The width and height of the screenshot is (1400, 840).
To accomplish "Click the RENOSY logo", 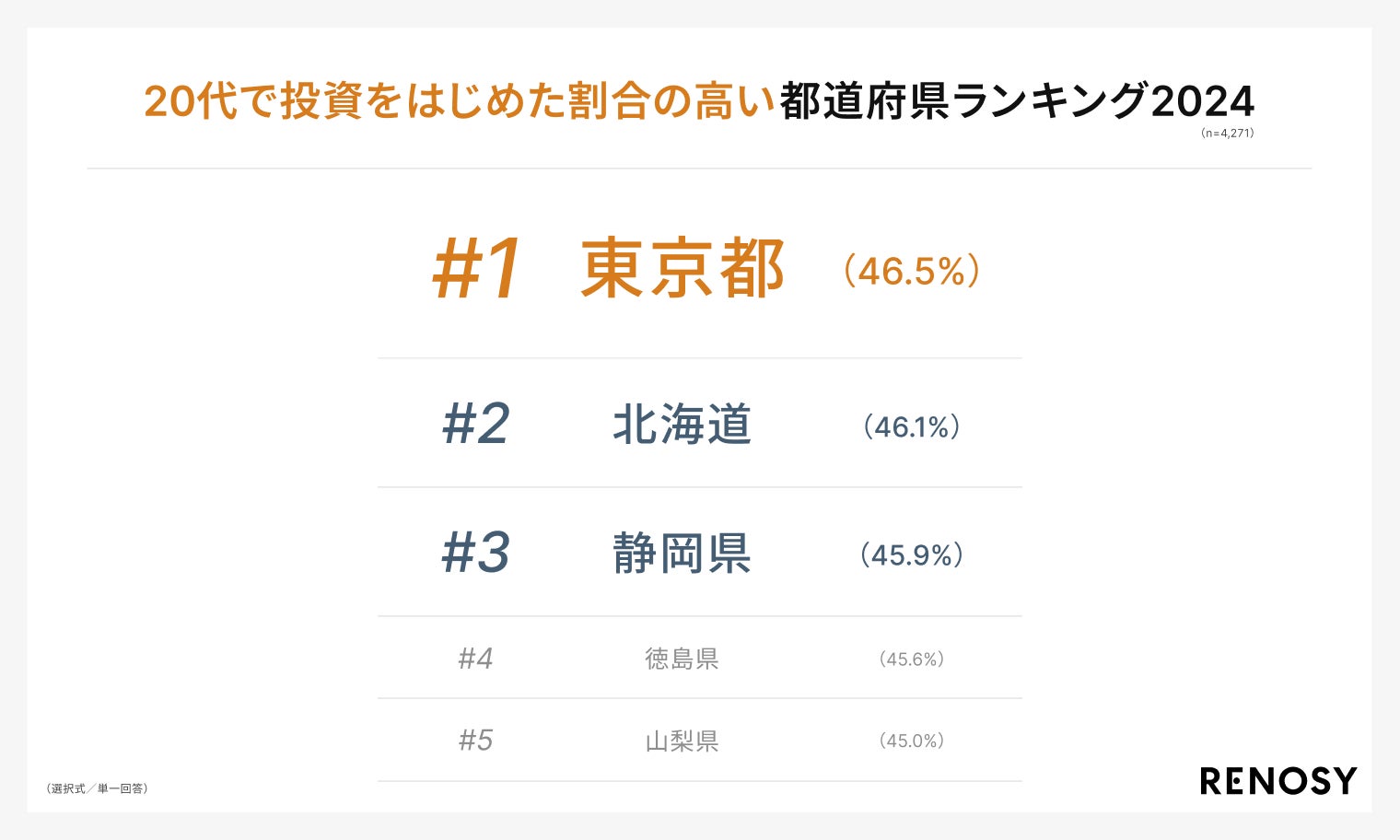I will pyautogui.click(x=1277, y=781).
